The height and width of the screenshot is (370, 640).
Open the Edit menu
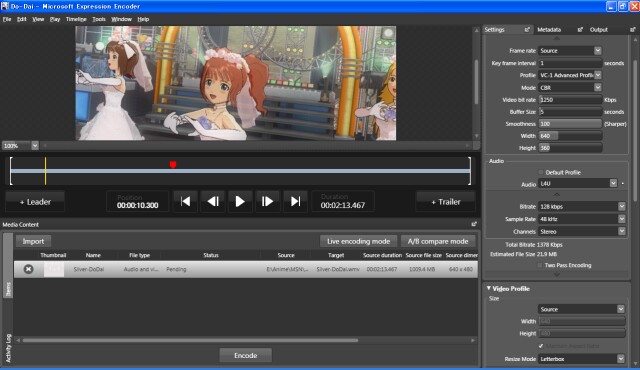(x=22, y=19)
